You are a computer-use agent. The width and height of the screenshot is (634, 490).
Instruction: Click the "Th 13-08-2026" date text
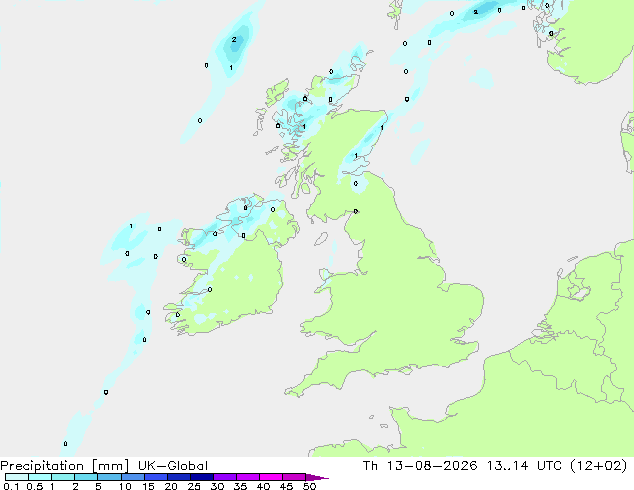(x=420, y=466)
